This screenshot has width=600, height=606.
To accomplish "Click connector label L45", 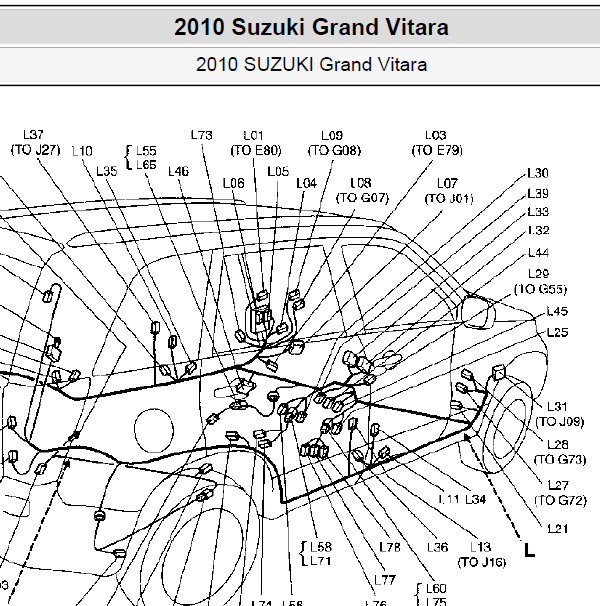I will (557, 311).
